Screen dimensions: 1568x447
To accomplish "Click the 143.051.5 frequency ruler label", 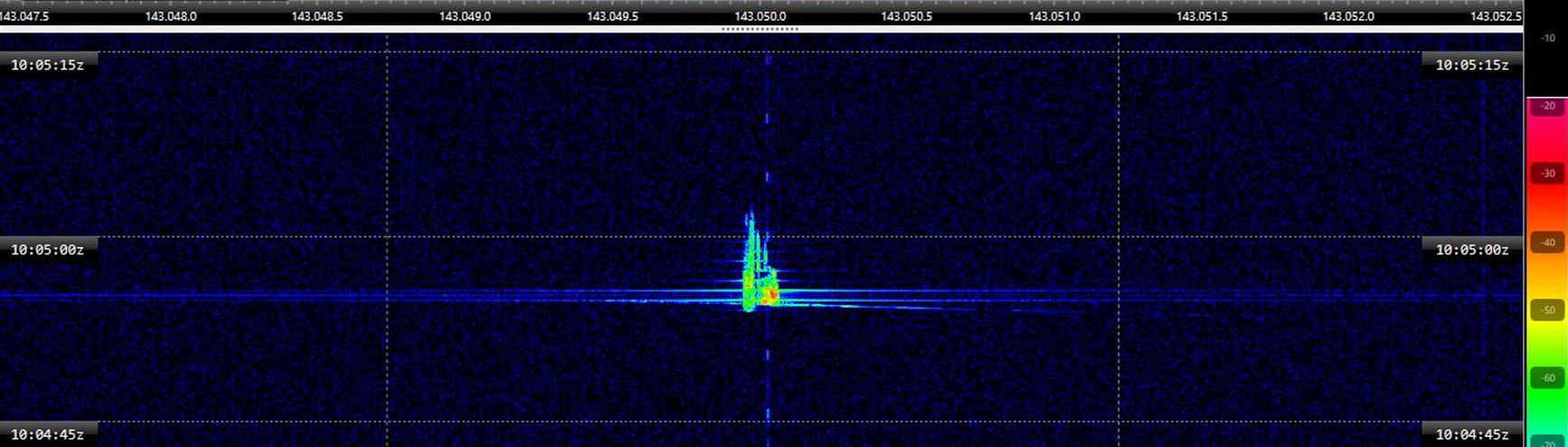I will 1202,16.
